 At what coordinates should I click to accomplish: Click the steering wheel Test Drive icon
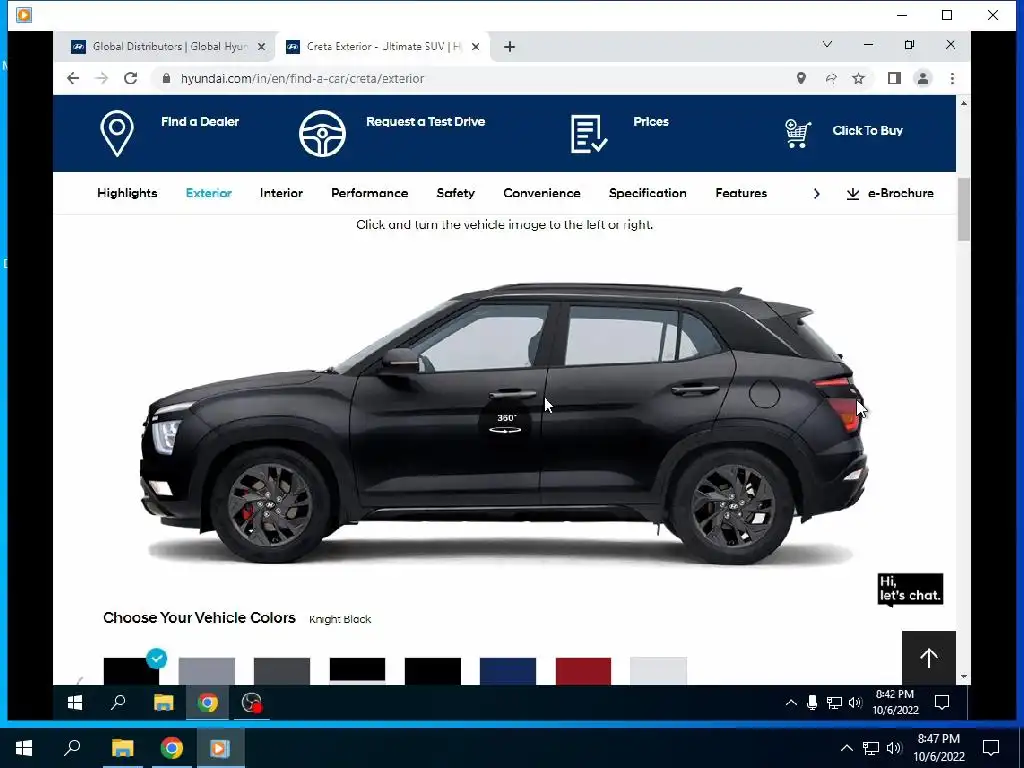[322, 133]
